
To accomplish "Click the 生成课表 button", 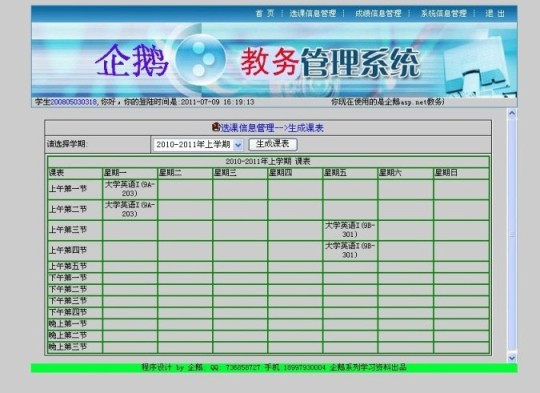I will 273,144.
